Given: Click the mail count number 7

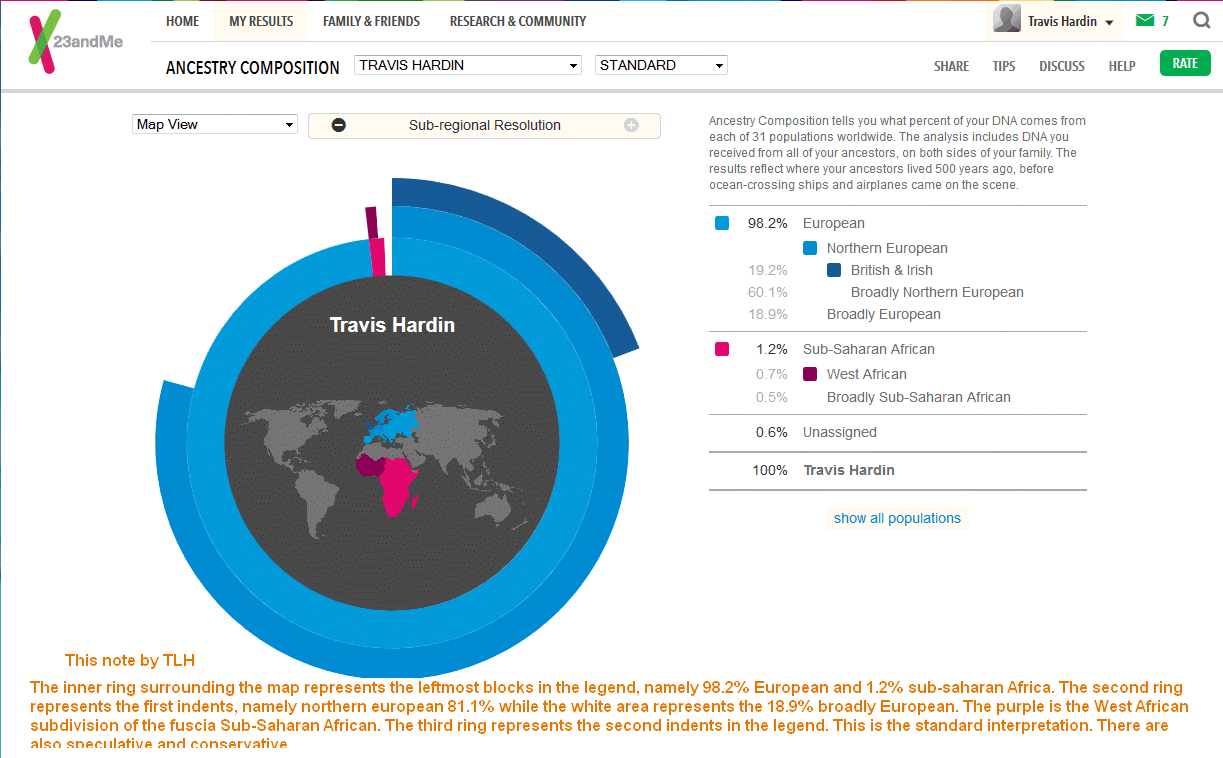Looking at the screenshot, I should (1165, 21).
